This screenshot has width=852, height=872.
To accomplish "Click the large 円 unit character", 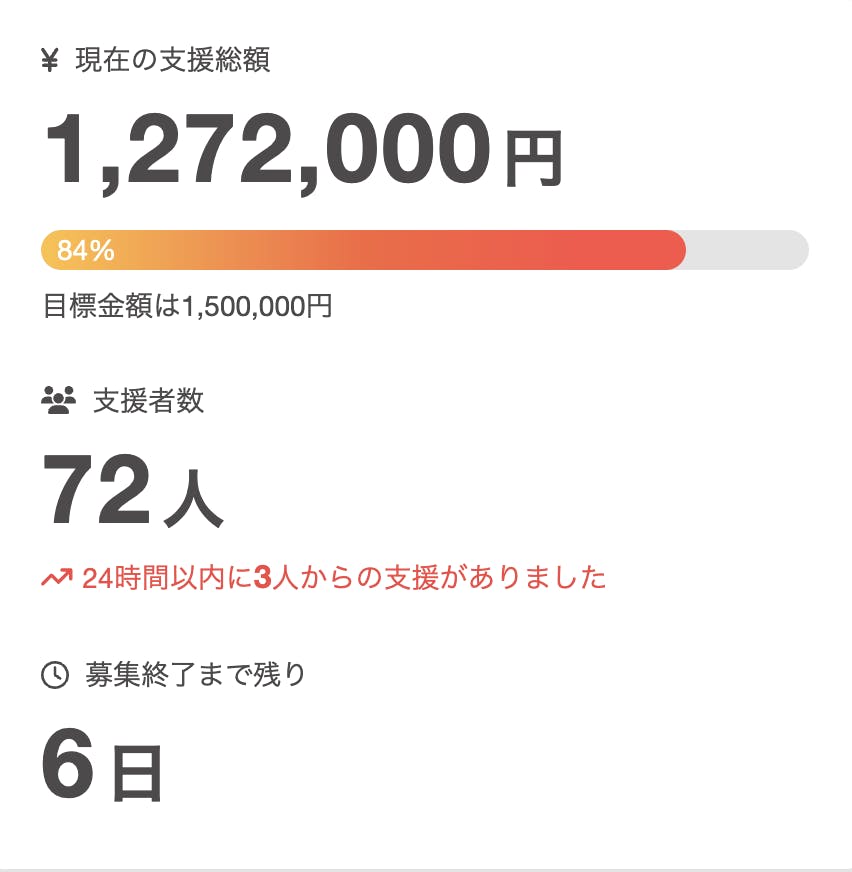I will pos(533,160).
